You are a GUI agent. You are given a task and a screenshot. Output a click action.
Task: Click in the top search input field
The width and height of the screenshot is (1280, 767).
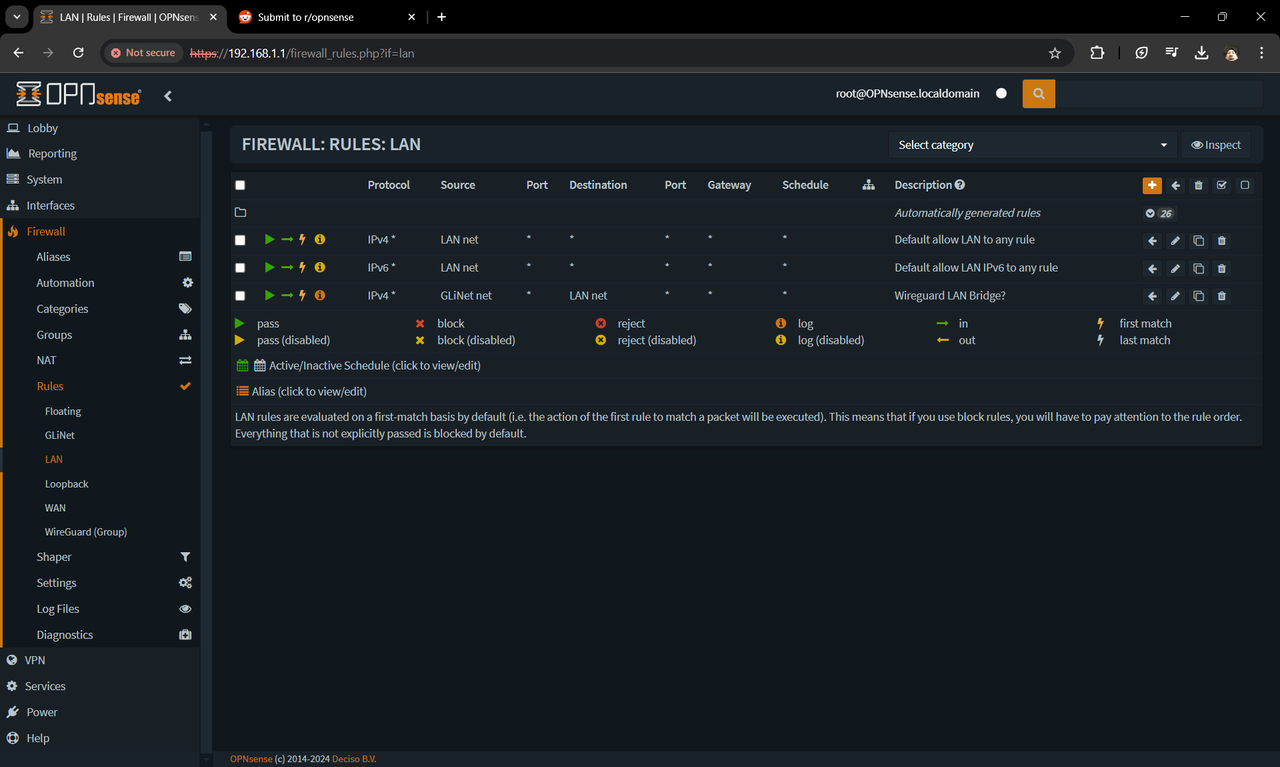point(1158,94)
